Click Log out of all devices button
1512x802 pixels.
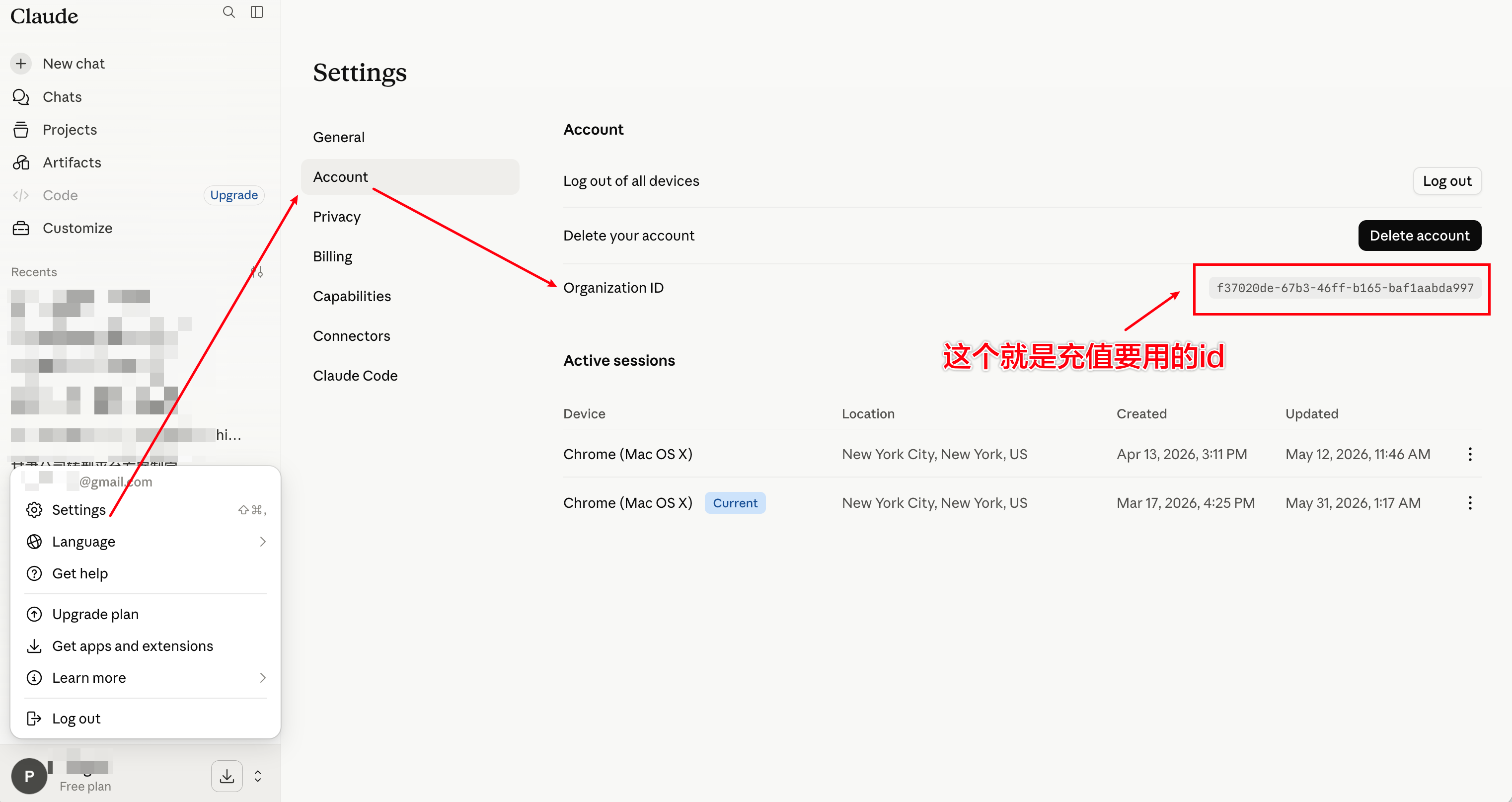pos(1447,181)
